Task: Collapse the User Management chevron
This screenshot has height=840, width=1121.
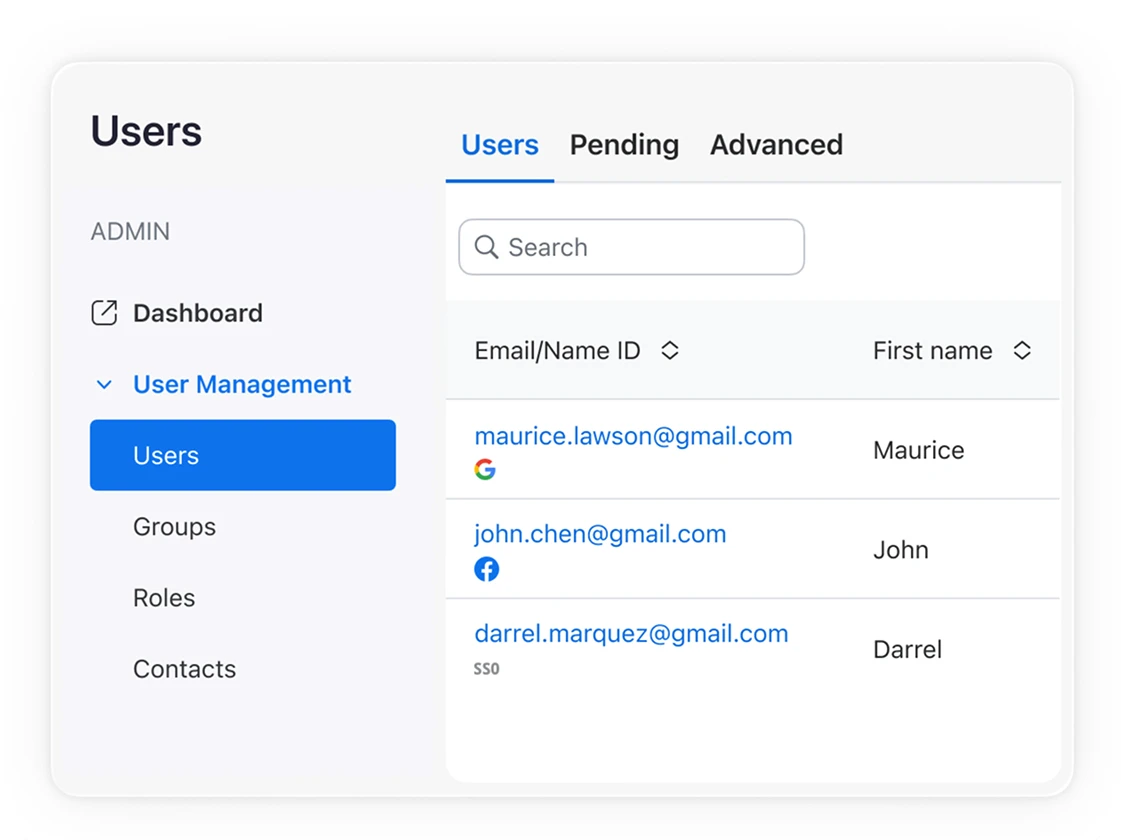Action: [104, 385]
